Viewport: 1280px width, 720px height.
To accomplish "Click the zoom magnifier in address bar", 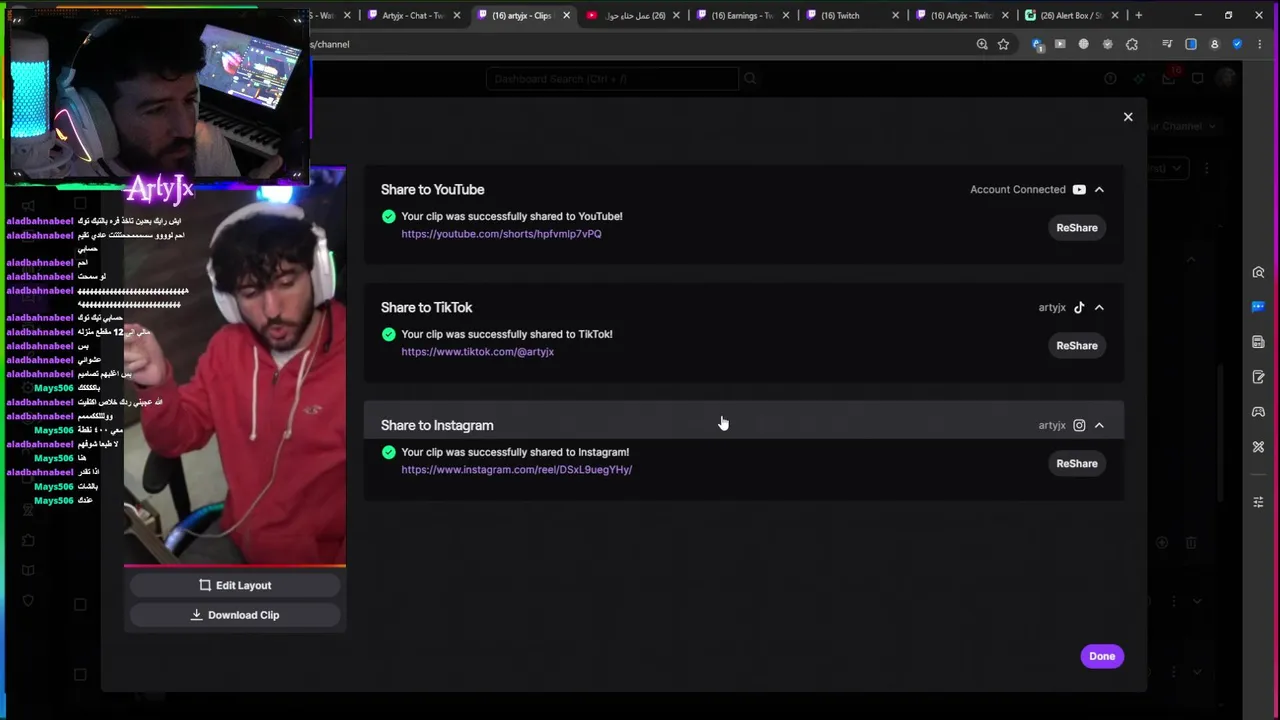I will (x=982, y=44).
